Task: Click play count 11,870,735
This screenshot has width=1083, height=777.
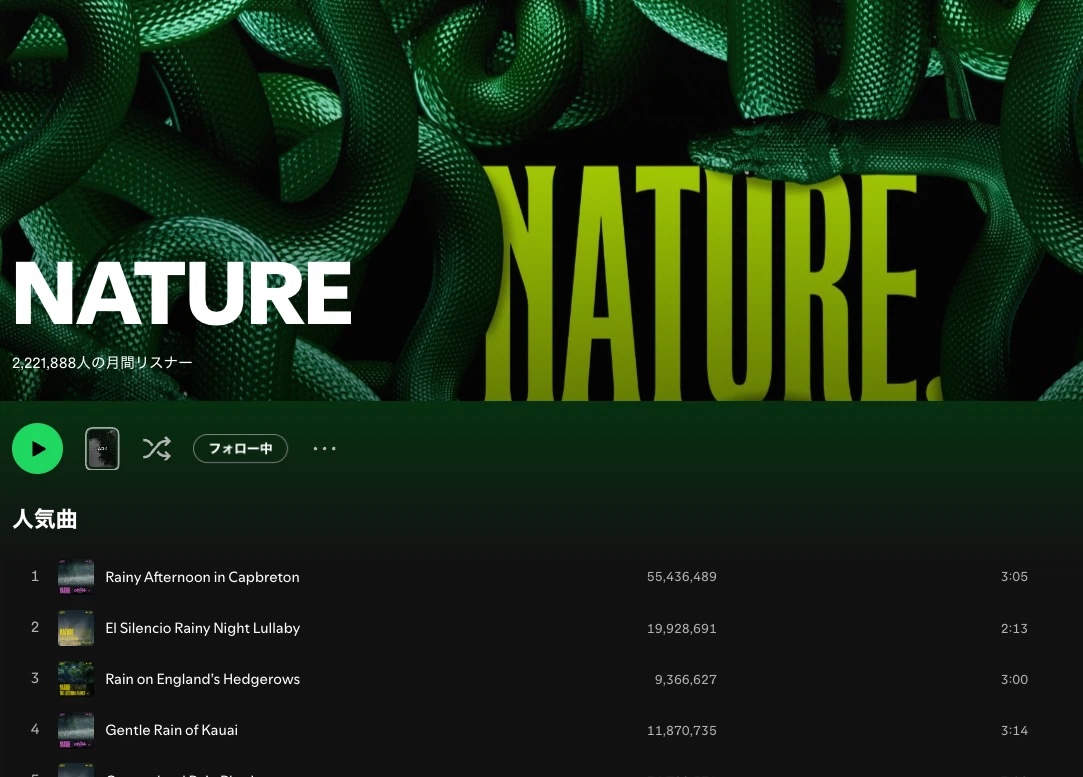Action: 682,731
